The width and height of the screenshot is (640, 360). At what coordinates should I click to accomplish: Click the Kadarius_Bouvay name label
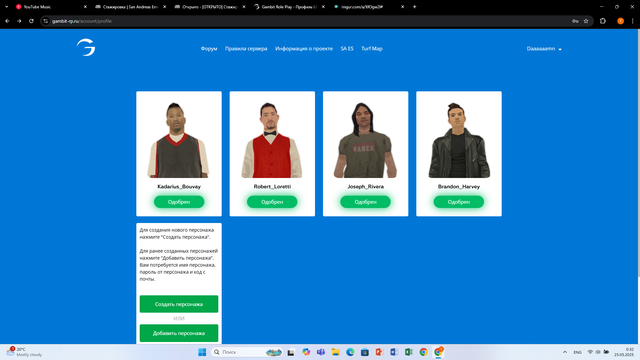pyautogui.click(x=179, y=187)
